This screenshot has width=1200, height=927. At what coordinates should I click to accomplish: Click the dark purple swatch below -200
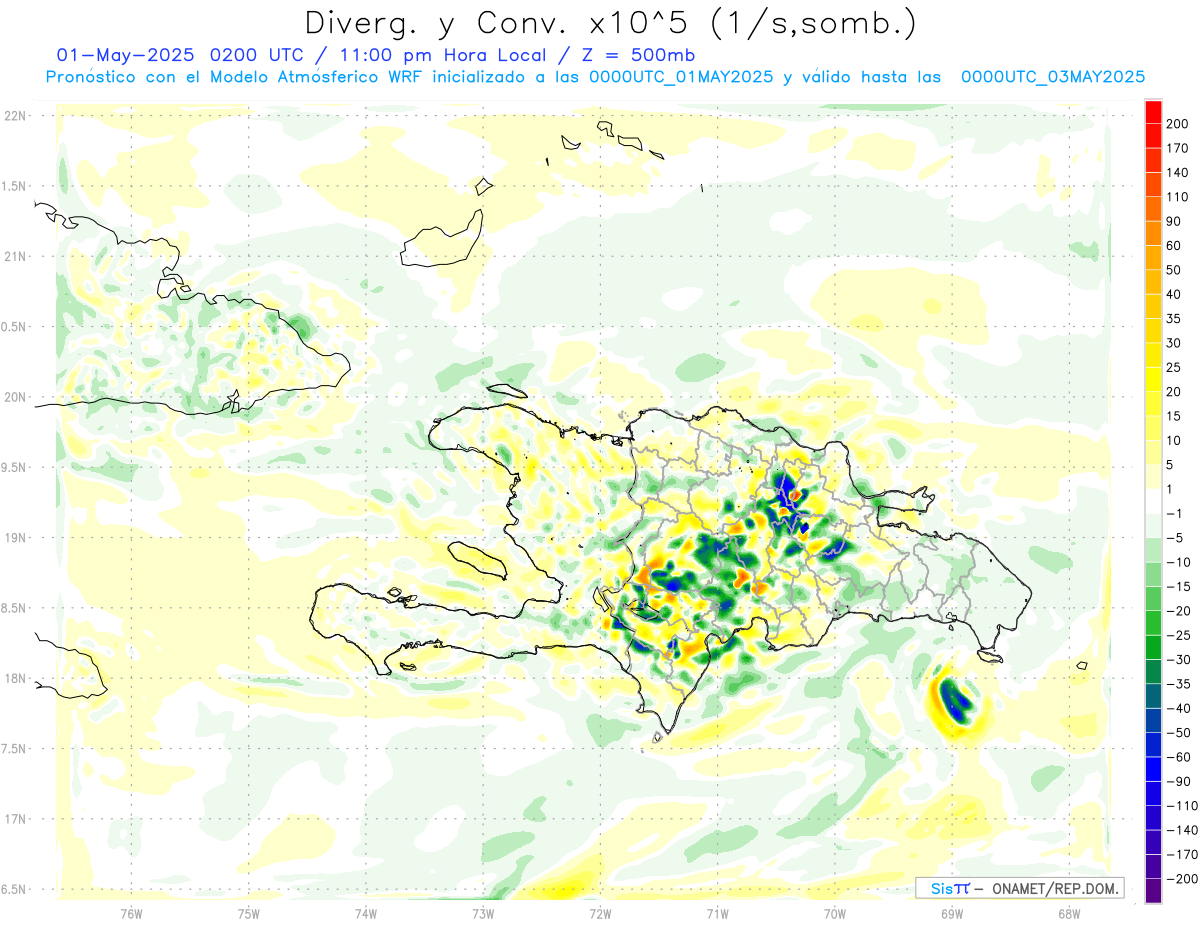[x=1153, y=890]
